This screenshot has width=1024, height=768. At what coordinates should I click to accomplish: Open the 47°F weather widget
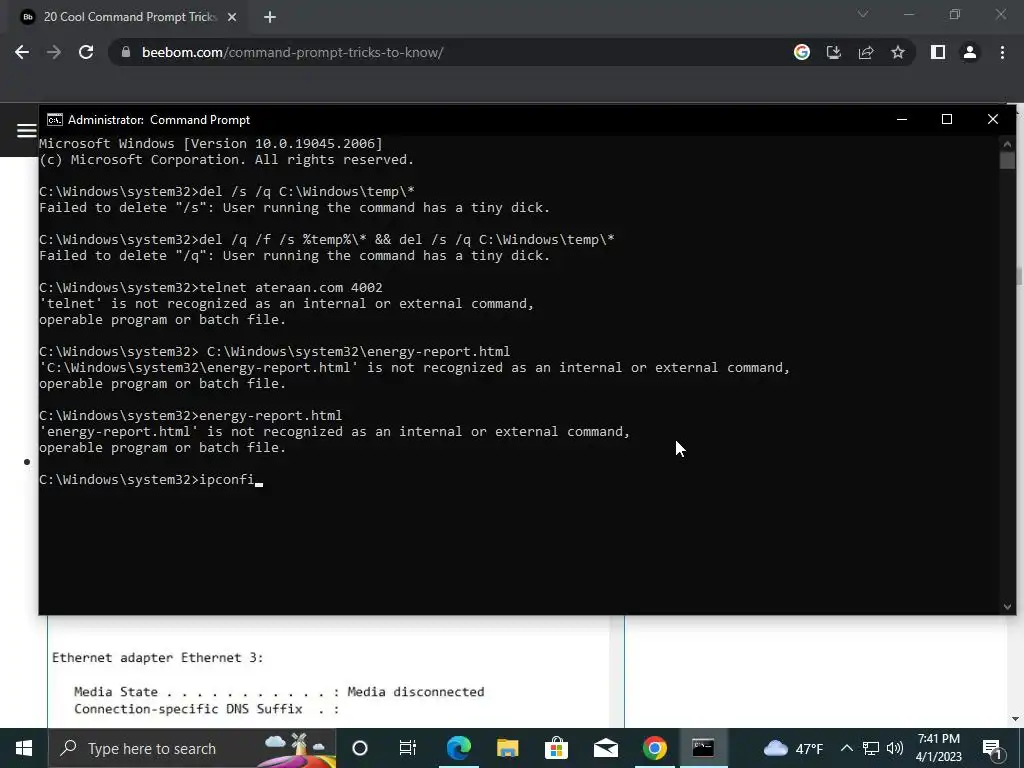click(x=793, y=748)
